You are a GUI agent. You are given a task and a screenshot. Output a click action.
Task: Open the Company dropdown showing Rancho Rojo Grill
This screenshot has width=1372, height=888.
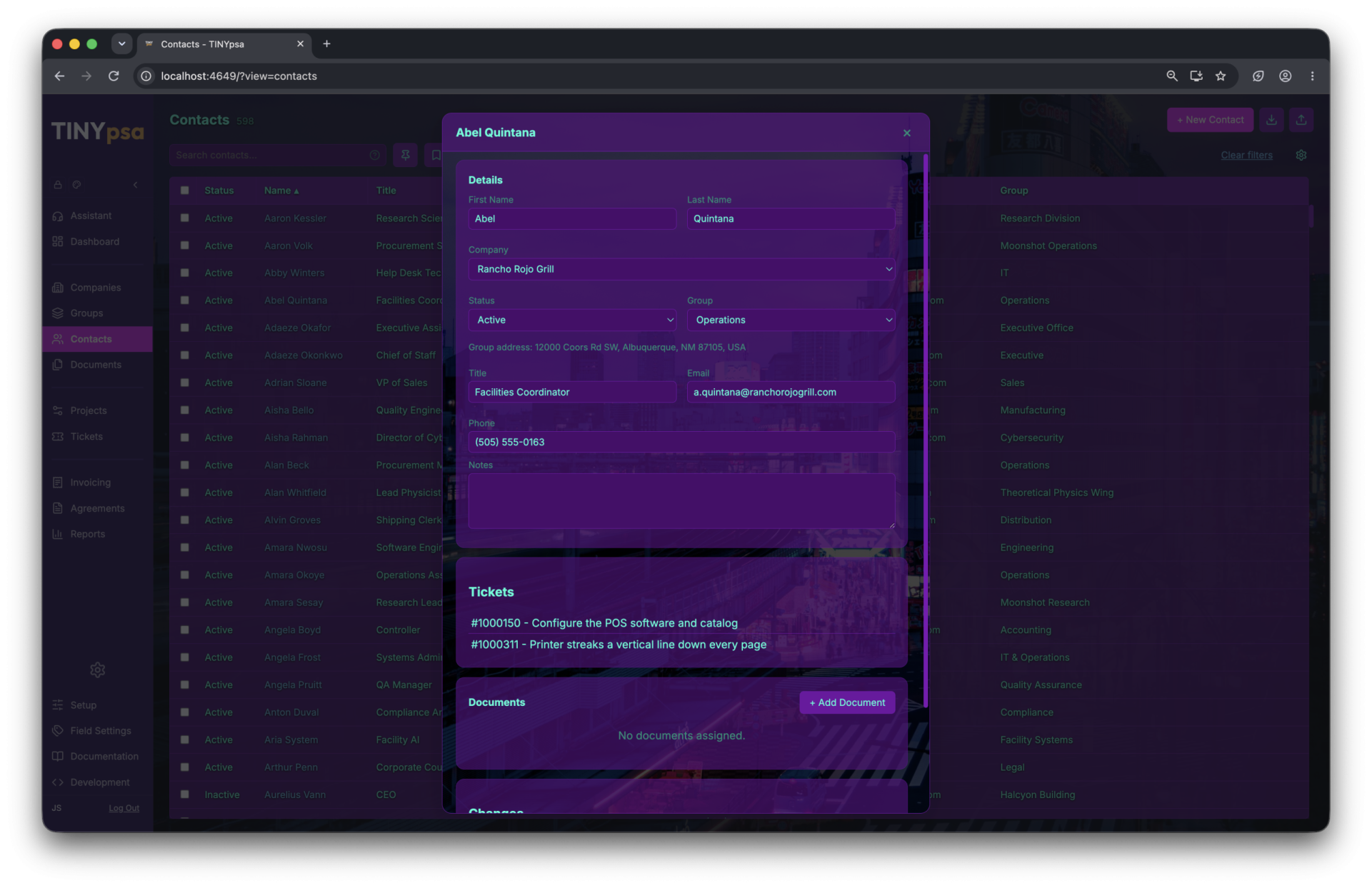(x=681, y=269)
